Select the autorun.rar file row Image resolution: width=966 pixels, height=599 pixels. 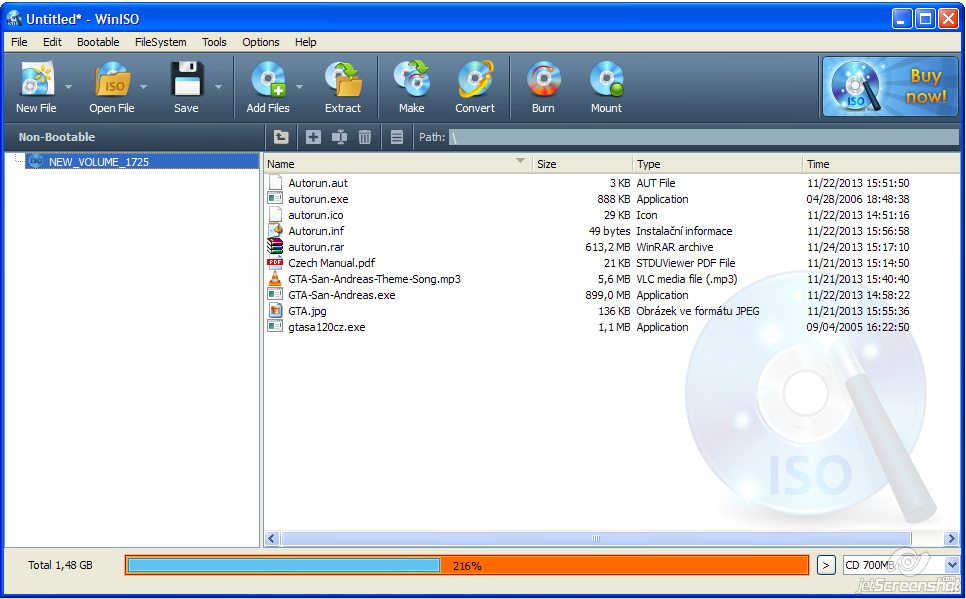pos(316,247)
